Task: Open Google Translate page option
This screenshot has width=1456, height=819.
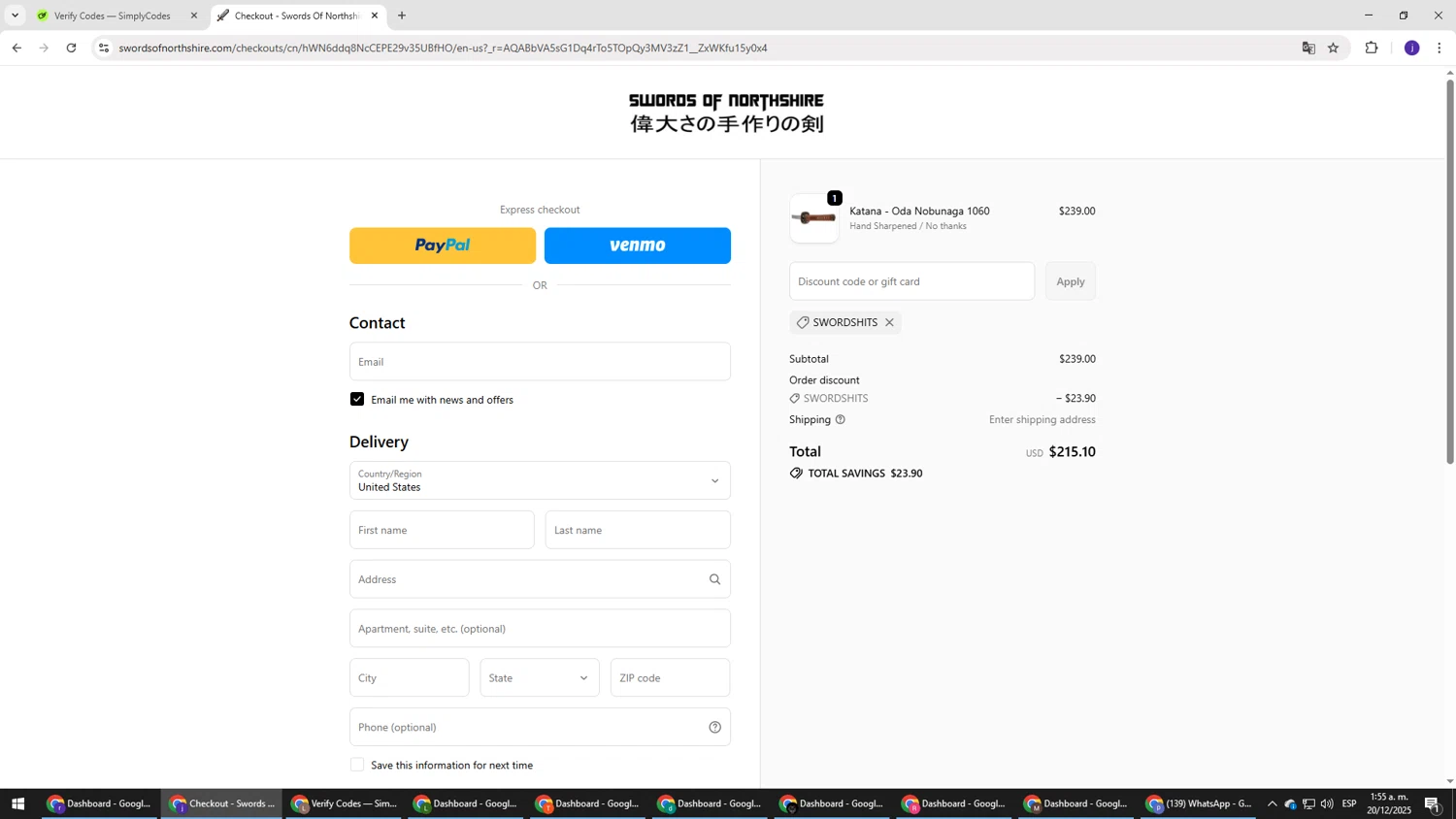Action: tap(1308, 48)
